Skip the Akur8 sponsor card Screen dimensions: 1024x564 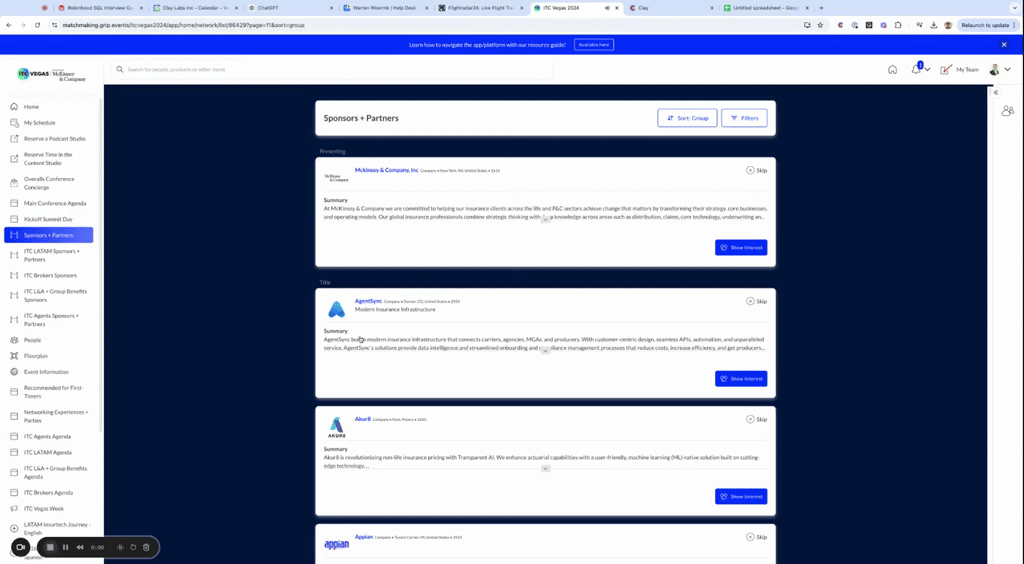click(756, 419)
